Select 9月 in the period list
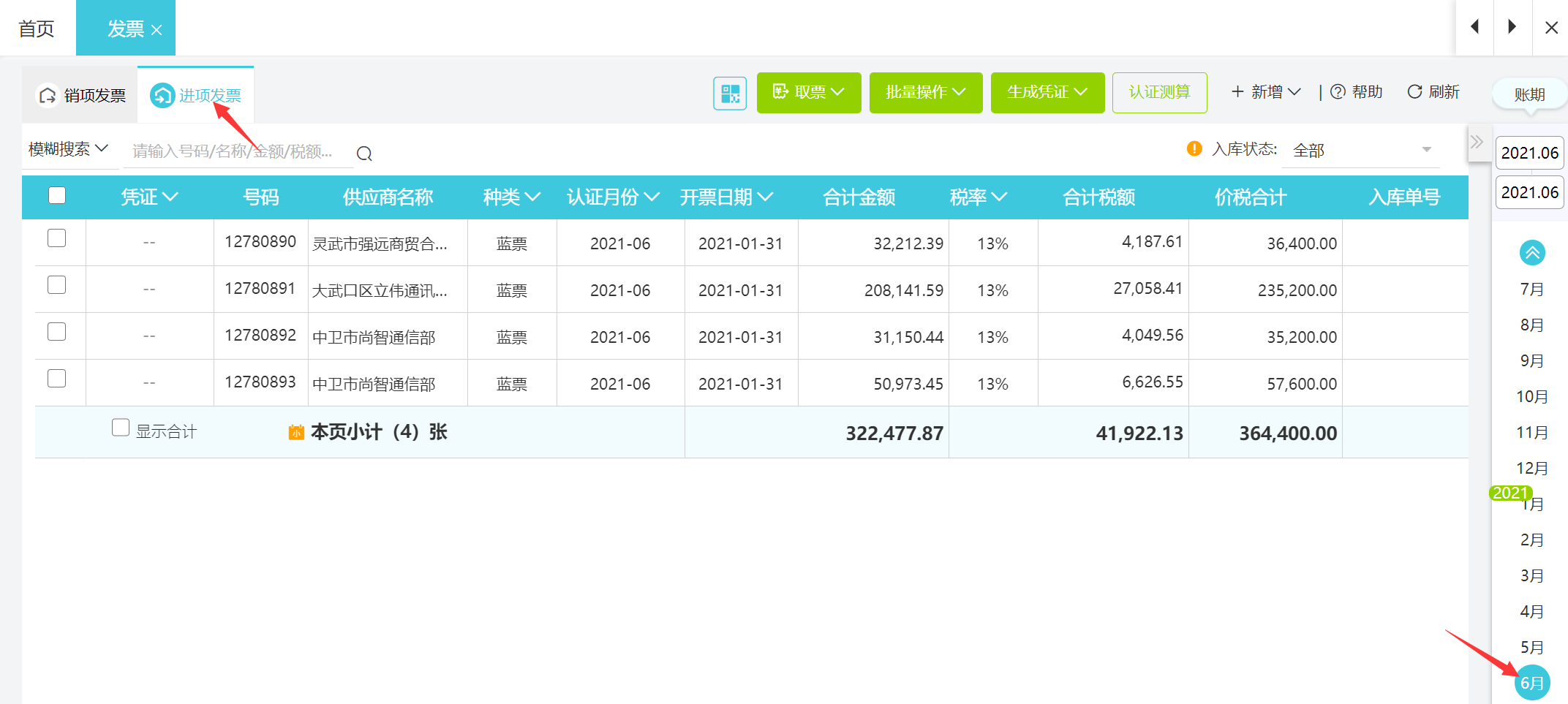1568x704 pixels. pyautogui.click(x=1532, y=360)
